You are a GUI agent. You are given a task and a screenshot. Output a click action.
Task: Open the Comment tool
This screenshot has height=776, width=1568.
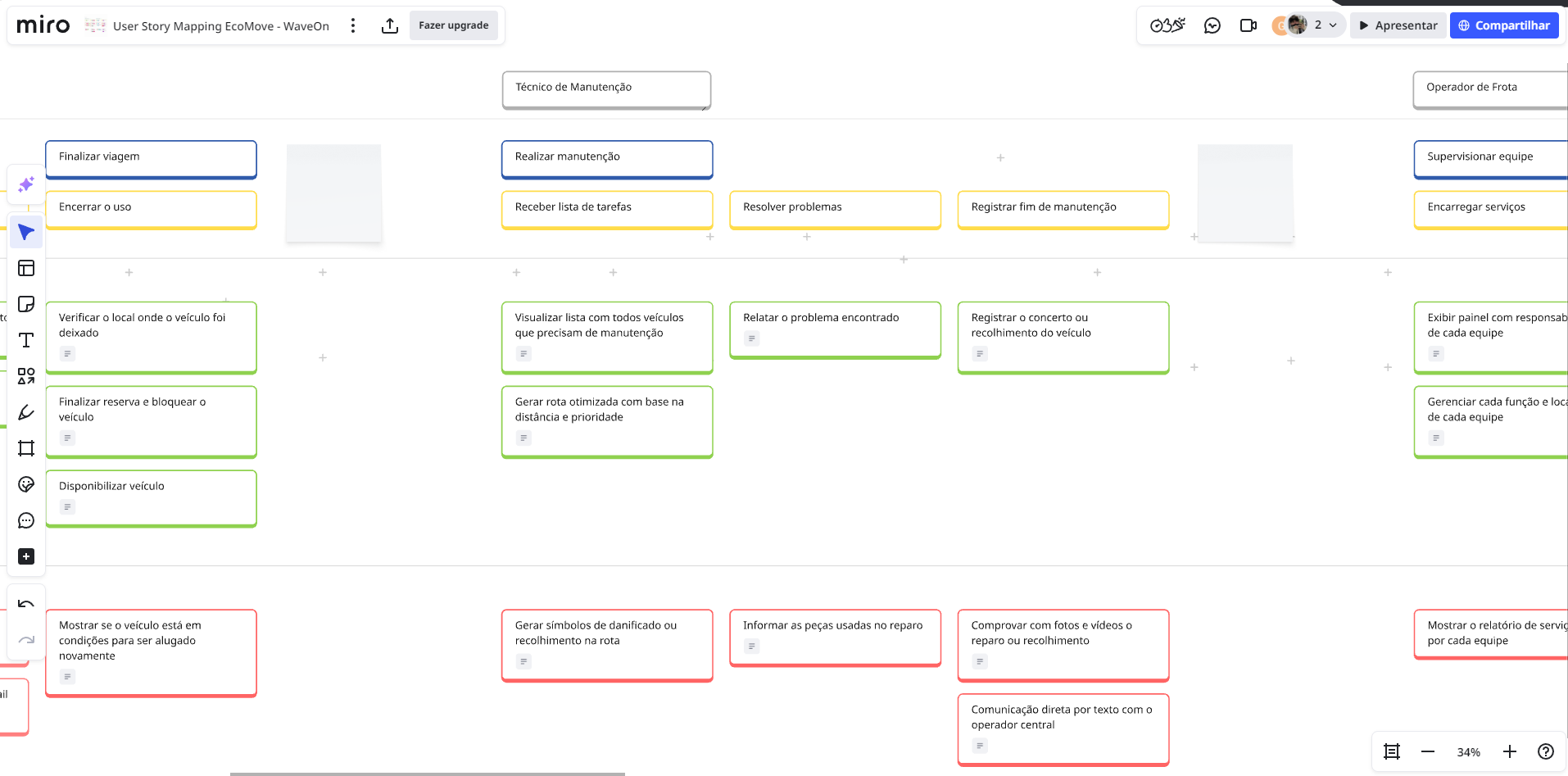click(26, 520)
